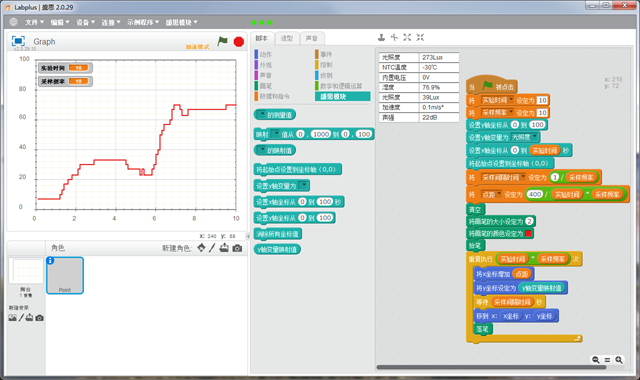Click pen size value 2 field
The image size is (640, 380).
[529, 221]
